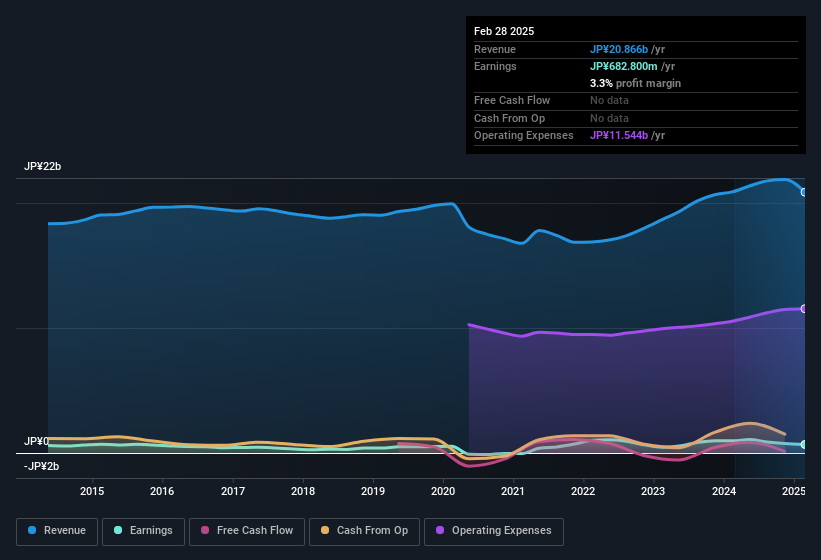The image size is (821, 560).
Task: Click the 3.3% profit margin text
Action: pyautogui.click(x=635, y=83)
